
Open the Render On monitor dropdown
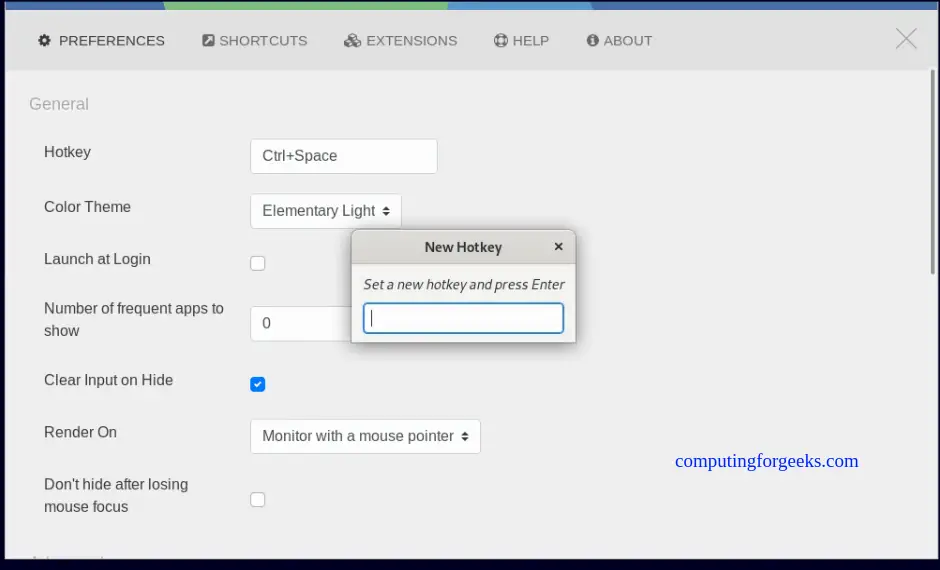(x=365, y=436)
